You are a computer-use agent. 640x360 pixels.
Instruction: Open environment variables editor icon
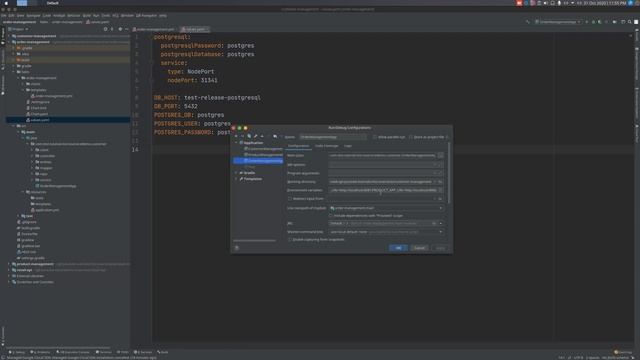click(x=440, y=190)
